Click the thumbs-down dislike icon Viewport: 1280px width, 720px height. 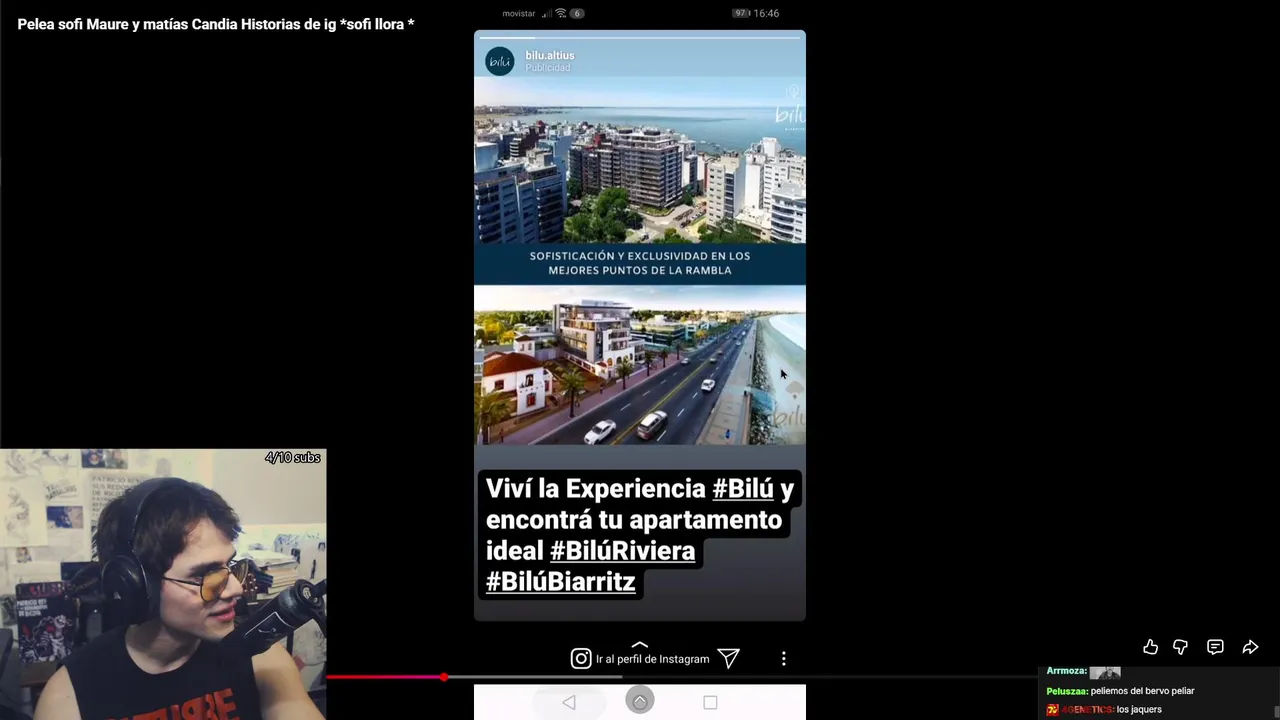pyautogui.click(x=1180, y=647)
